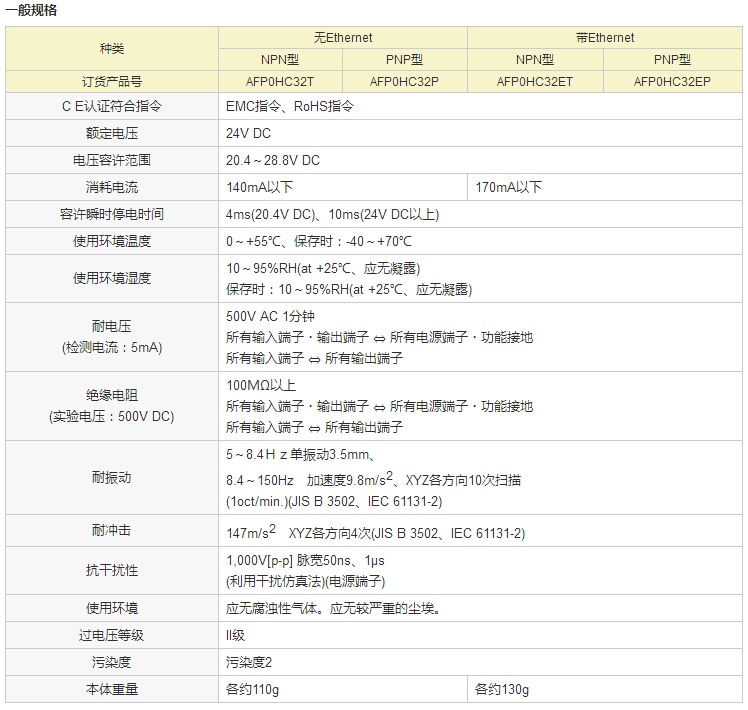The image size is (748, 710).
Task: Select product number AFP0HC32EP
Action: (x=672, y=82)
